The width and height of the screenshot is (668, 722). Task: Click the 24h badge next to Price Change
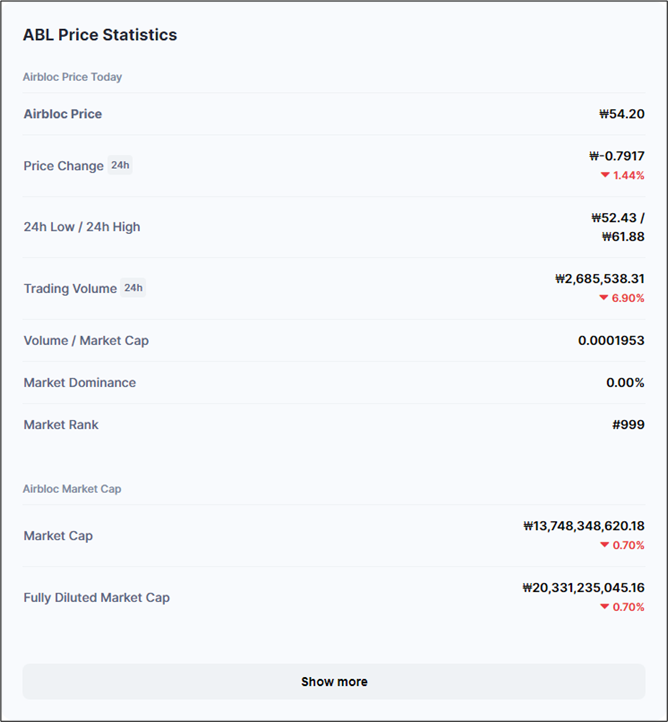pos(120,165)
